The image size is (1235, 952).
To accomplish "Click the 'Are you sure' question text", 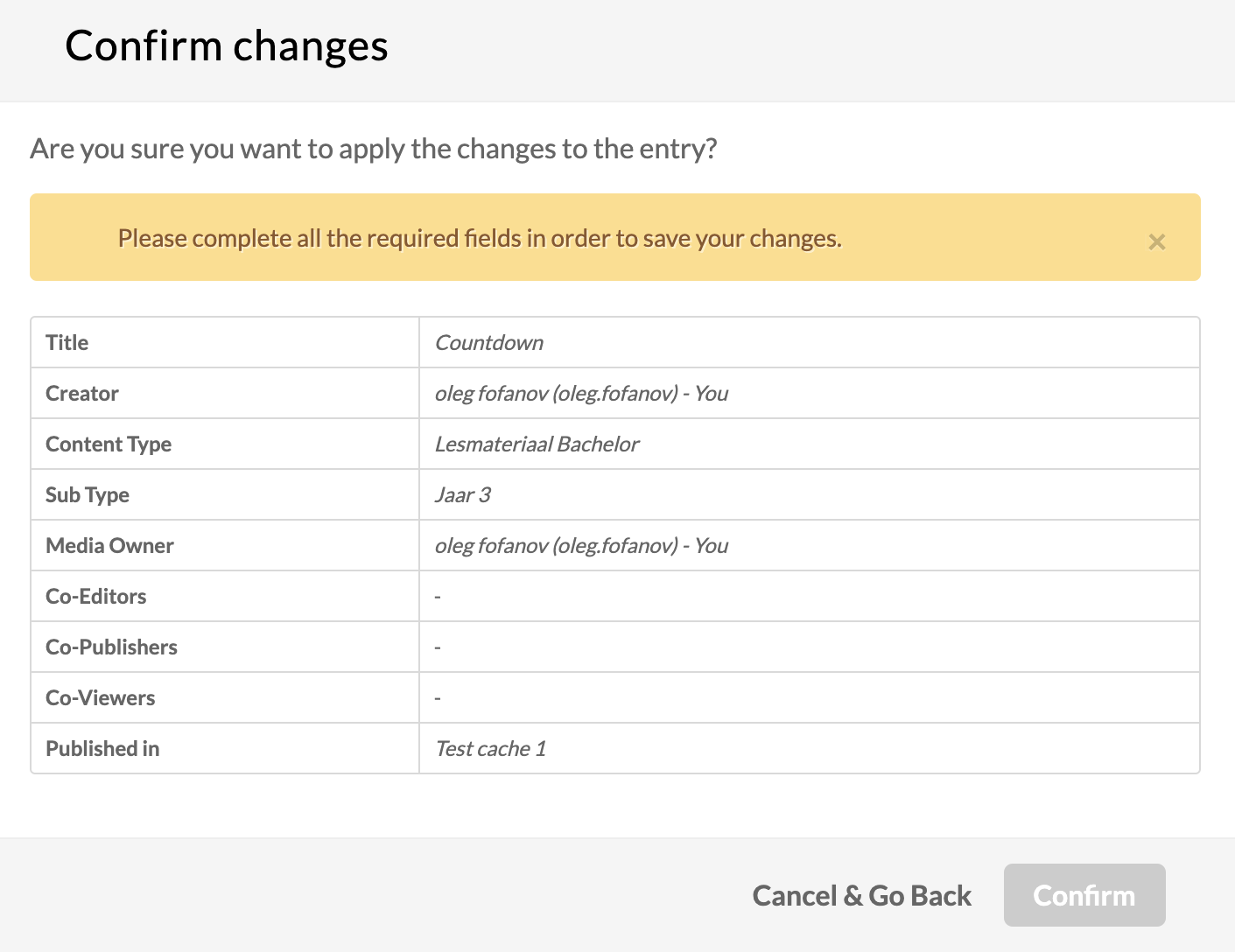I will click(x=374, y=149).
